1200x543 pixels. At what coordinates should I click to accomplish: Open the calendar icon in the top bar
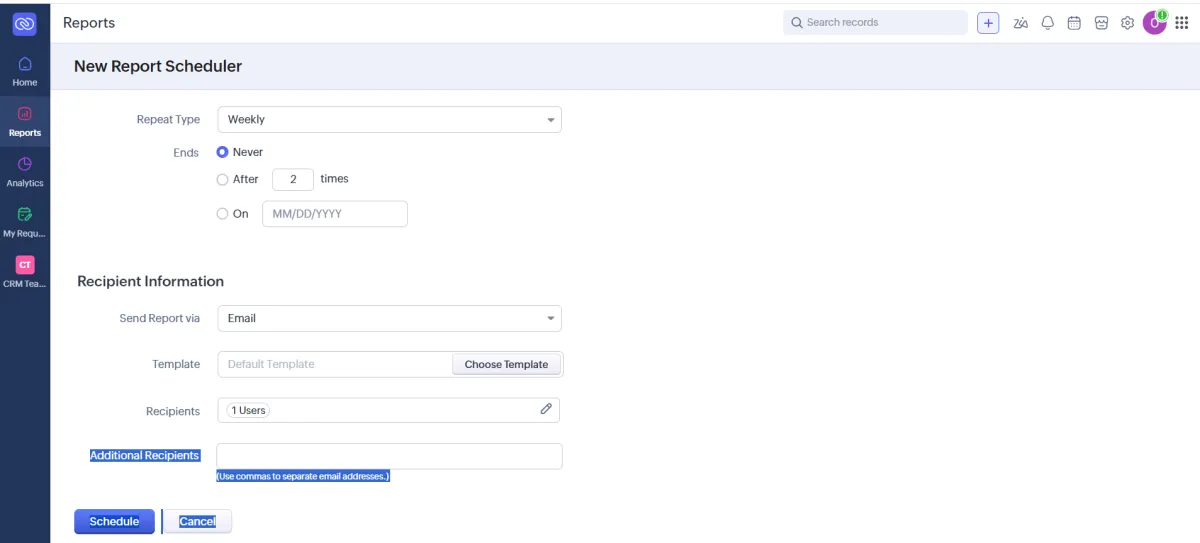coord(1074,23)
